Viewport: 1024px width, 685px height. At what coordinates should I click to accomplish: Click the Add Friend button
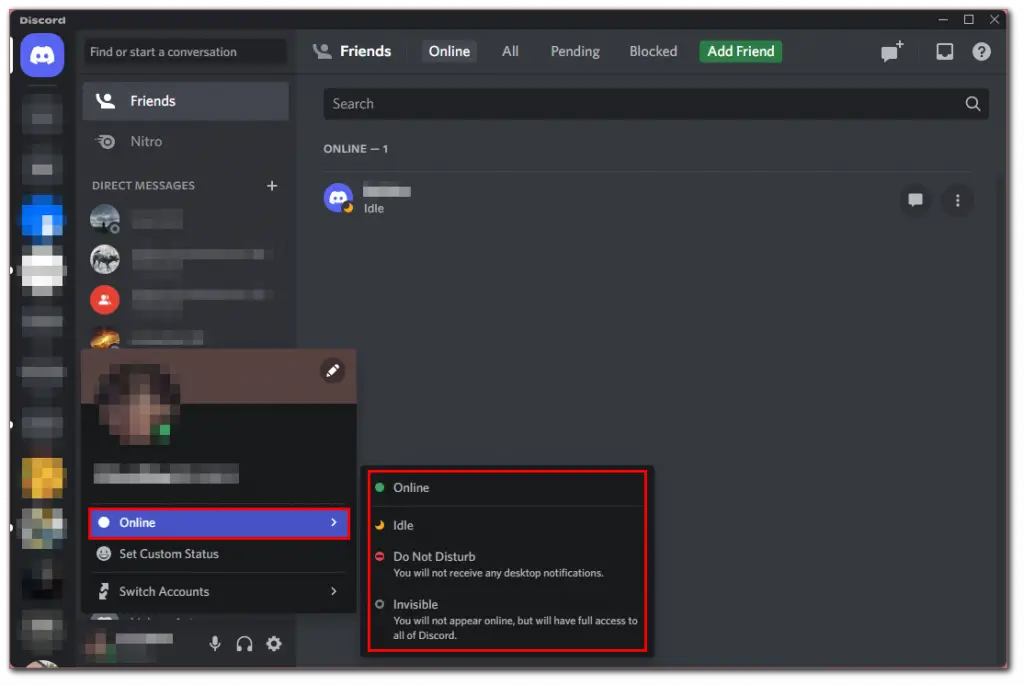740,51
